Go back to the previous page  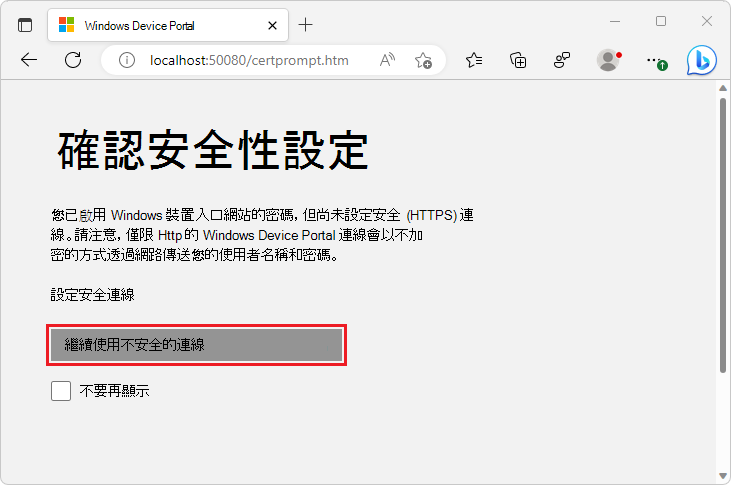pos(29,60)
